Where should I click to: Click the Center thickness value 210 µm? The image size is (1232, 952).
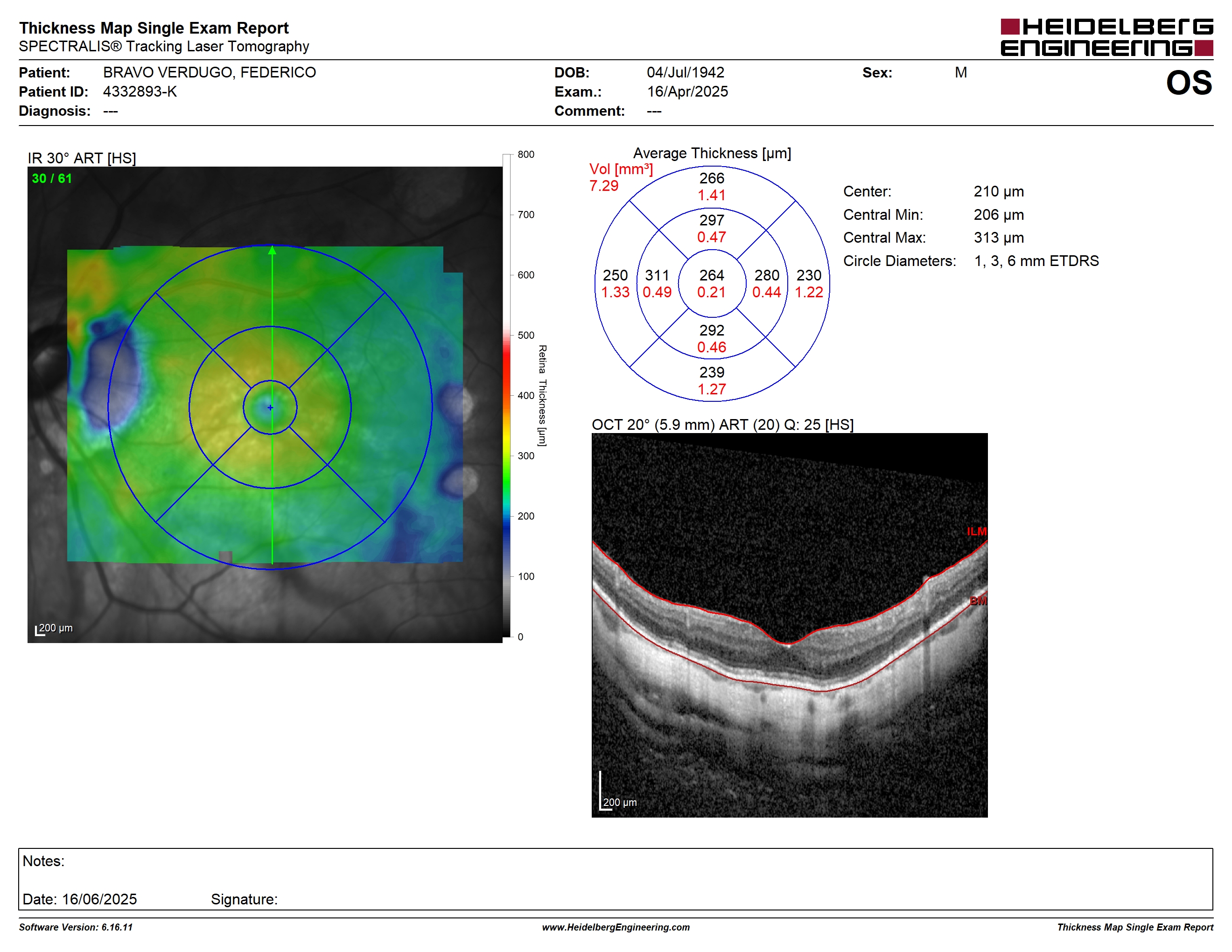999,191
